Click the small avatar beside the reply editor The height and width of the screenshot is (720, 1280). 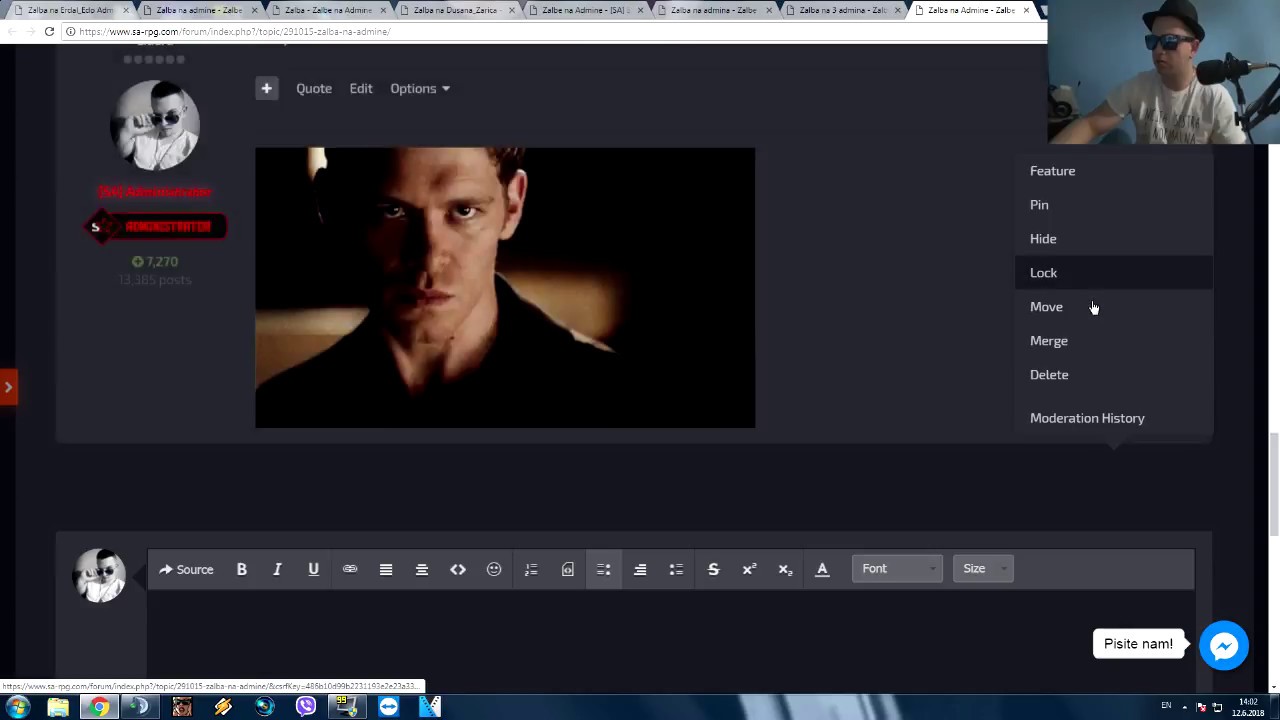point(99,575)
